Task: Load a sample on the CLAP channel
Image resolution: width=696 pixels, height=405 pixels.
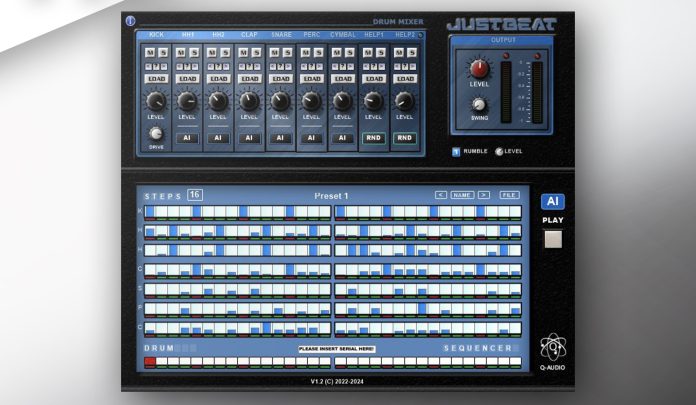Action: (249, 78)
